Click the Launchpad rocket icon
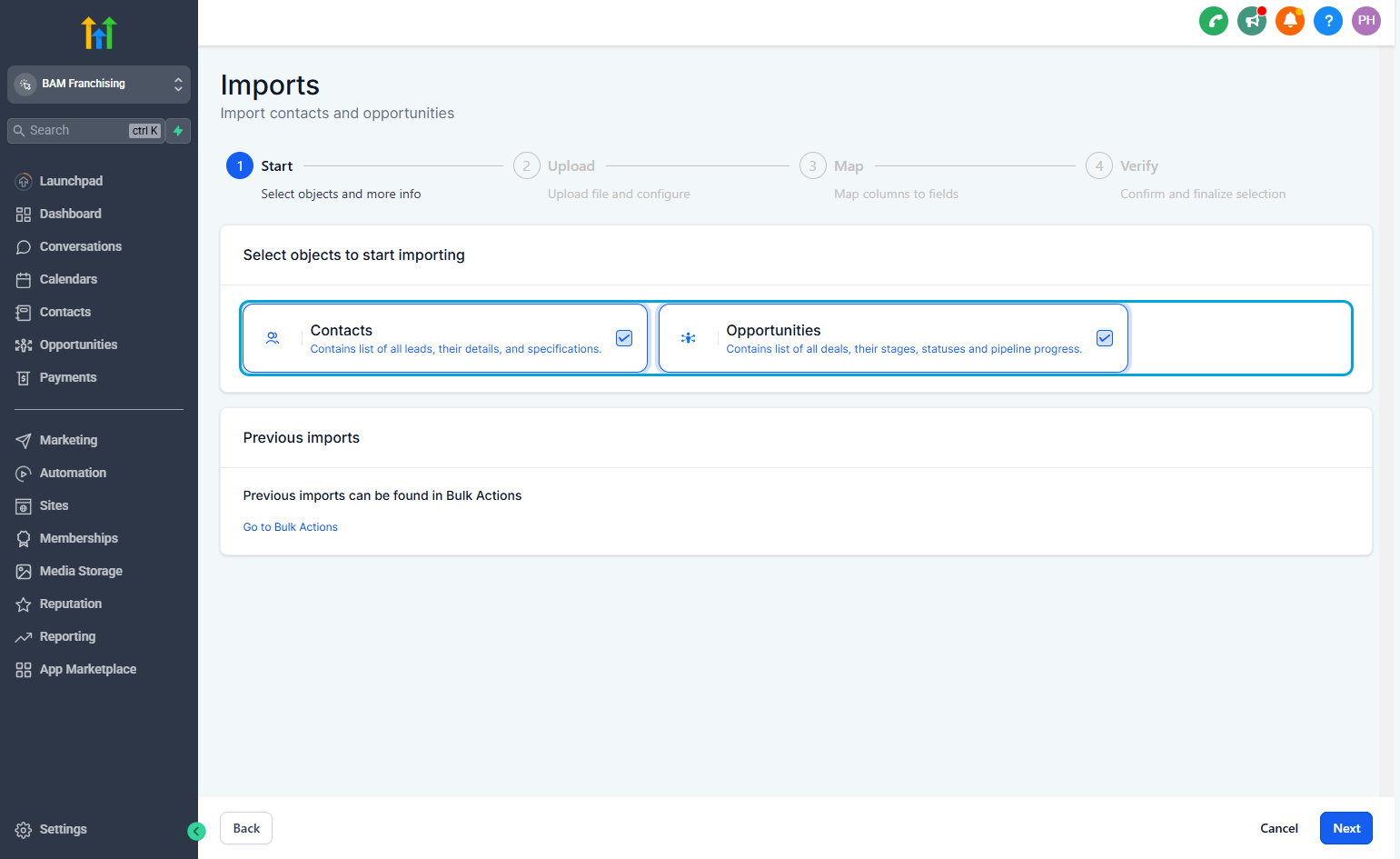Screen dimensions: 1400x859 coord(24,181)
